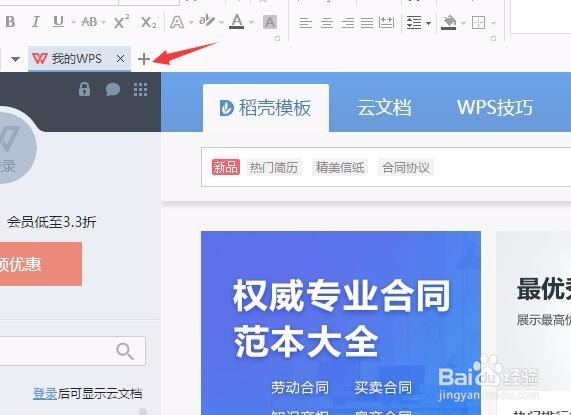Apply distributed alignment
Screen dimensions: 571x415
(386, 23)
